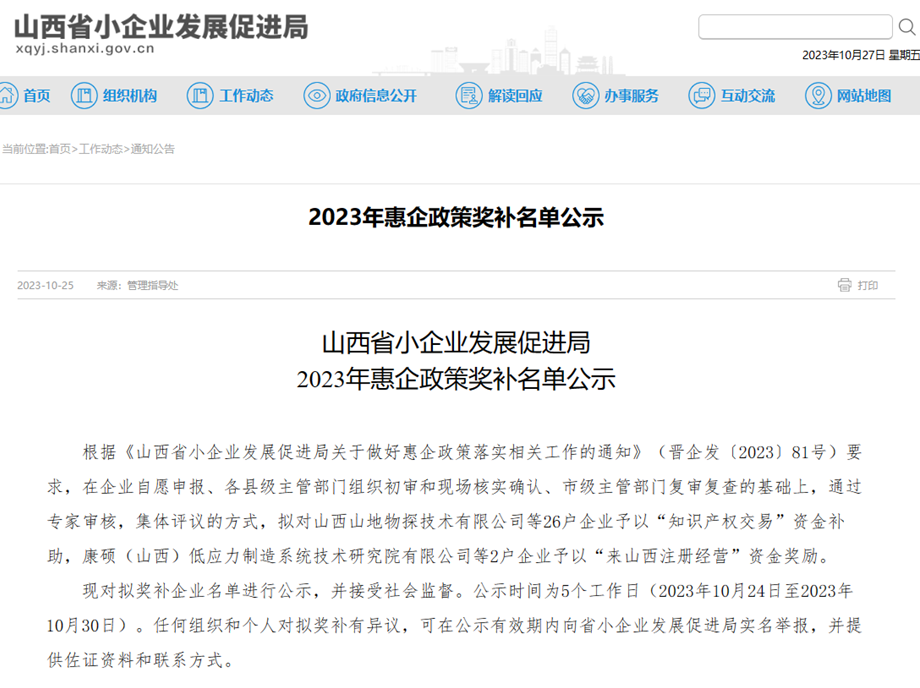
Task: Go to the 办事服务 menu label
Action: click(x=631, y=96)
